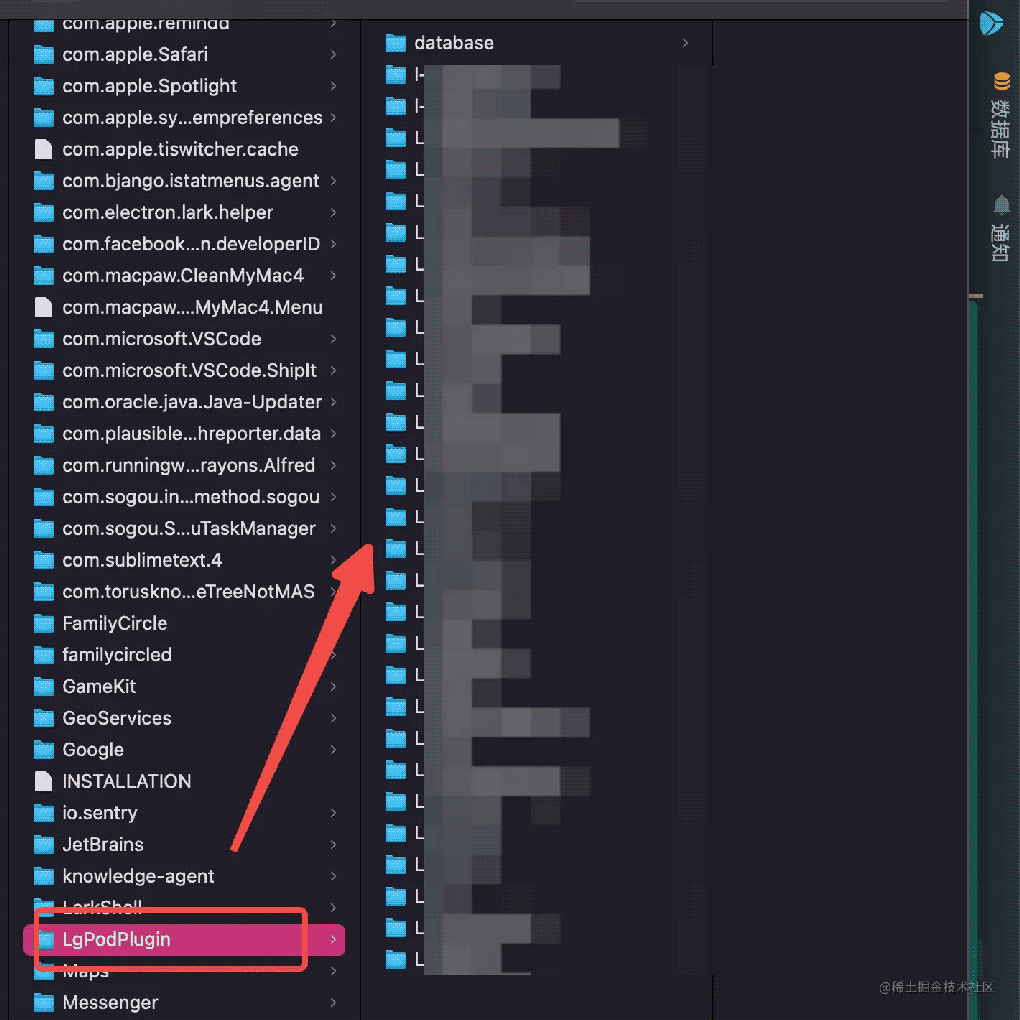Click the com.macpaw.CleanMyMac4 folder icon
Viewport: 1020px width, 1020px height.
[44, 276]
